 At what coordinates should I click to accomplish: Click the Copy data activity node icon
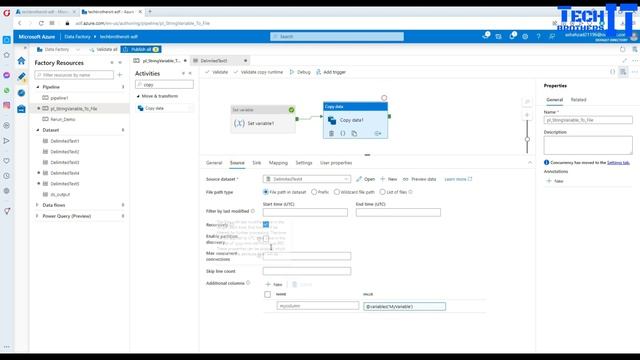tap(332, 120)
